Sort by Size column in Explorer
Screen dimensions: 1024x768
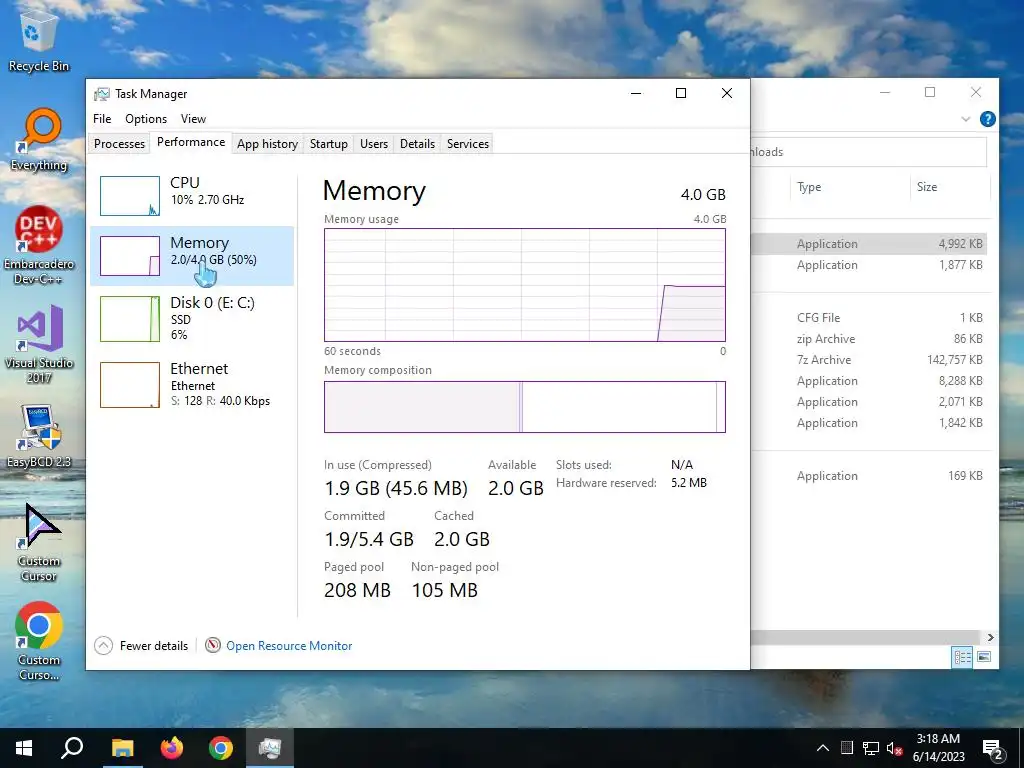[x=950, y=187]
